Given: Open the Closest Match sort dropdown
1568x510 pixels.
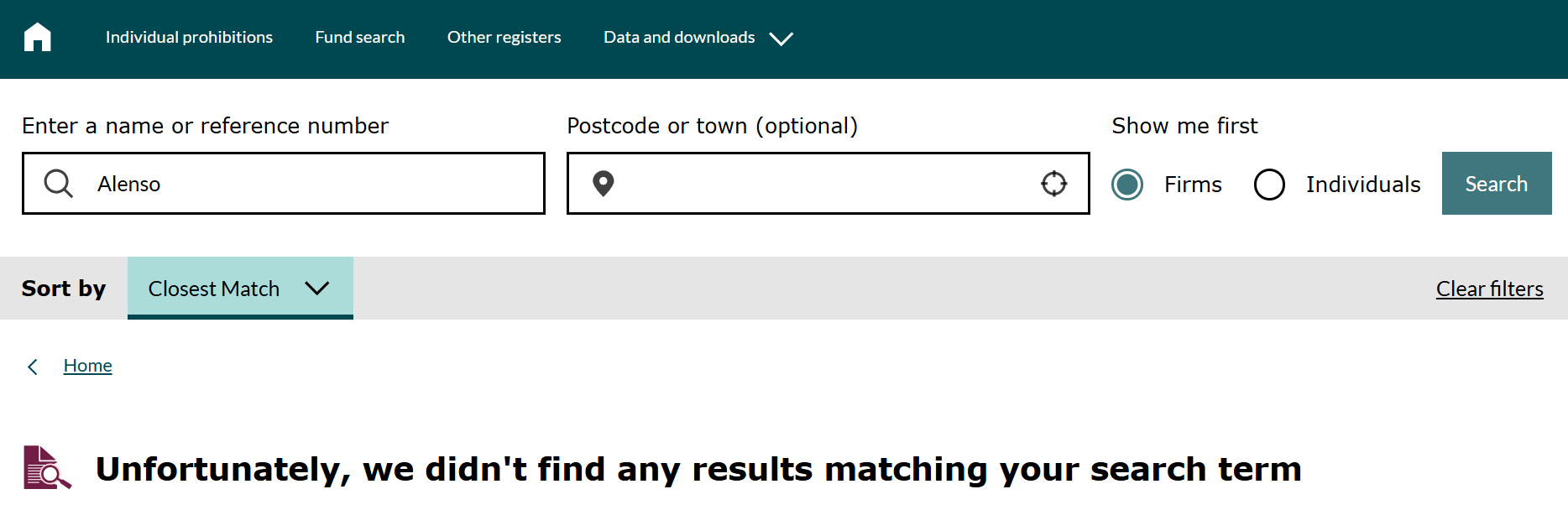Looking at the screenshot, I should [x=240, y=288].
